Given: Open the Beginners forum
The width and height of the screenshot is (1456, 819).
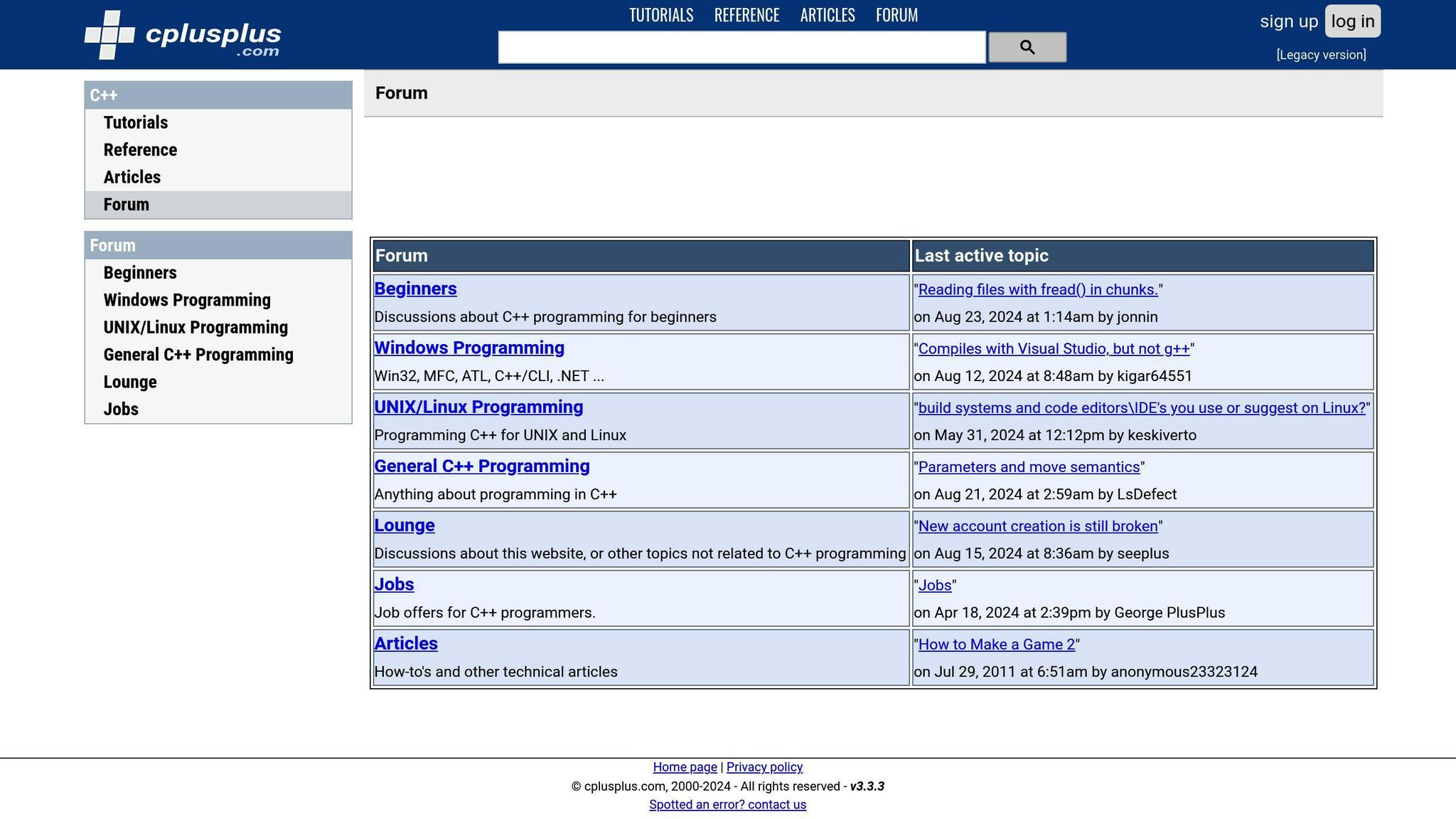Looking at the screenshot, I should pos(416,289).
